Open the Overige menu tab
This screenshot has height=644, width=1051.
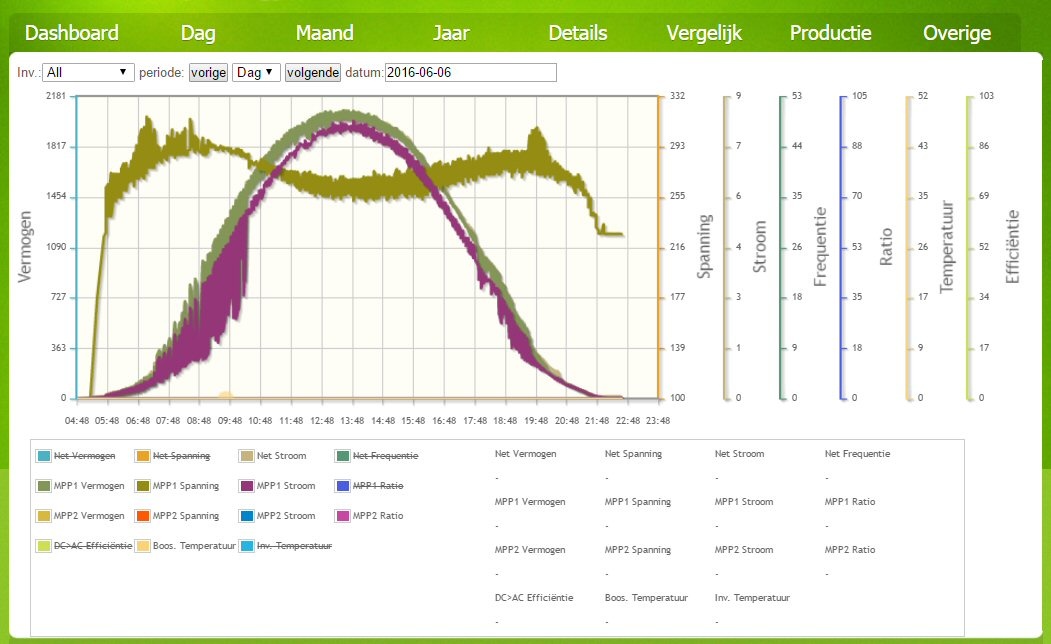tap(957, 33)
